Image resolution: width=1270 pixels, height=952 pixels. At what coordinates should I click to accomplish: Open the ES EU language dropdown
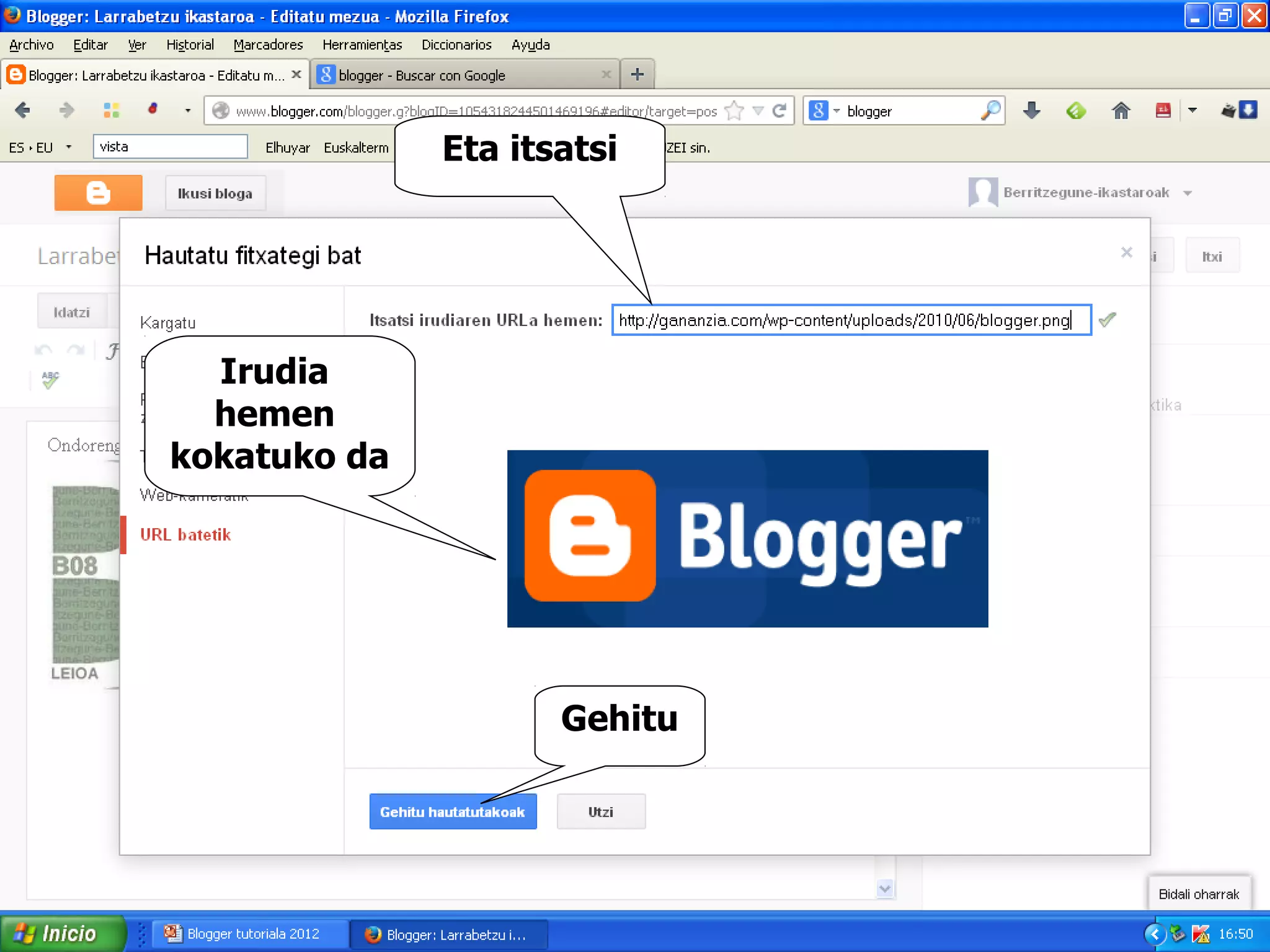tap(69, 148)
